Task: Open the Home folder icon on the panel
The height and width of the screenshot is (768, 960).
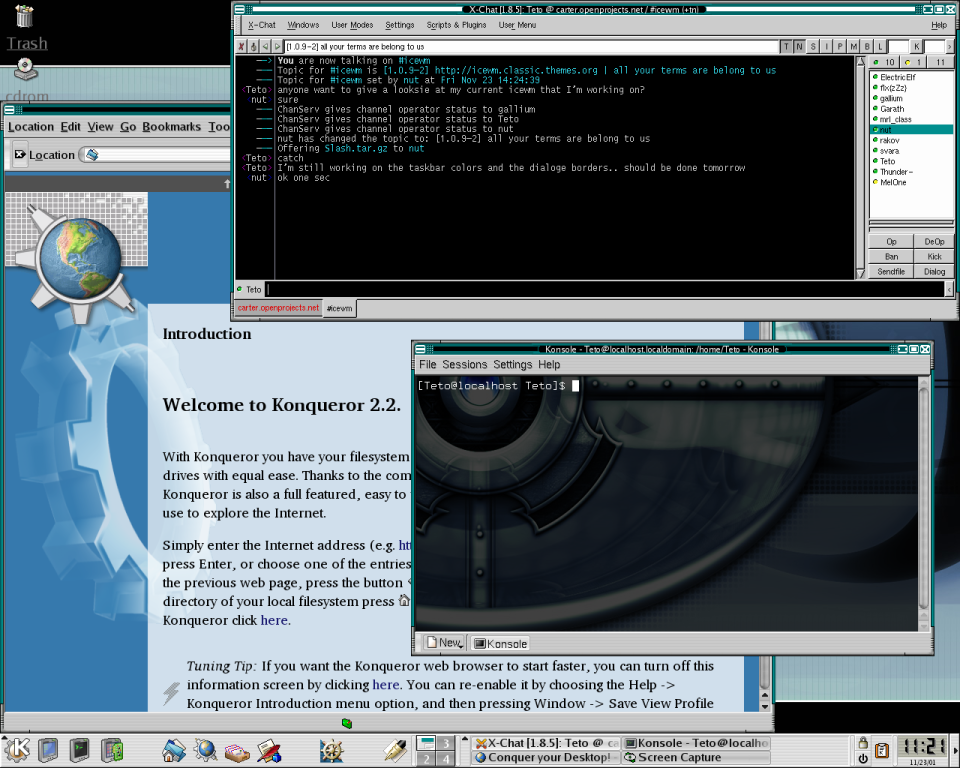Action: tap(174, 750)
